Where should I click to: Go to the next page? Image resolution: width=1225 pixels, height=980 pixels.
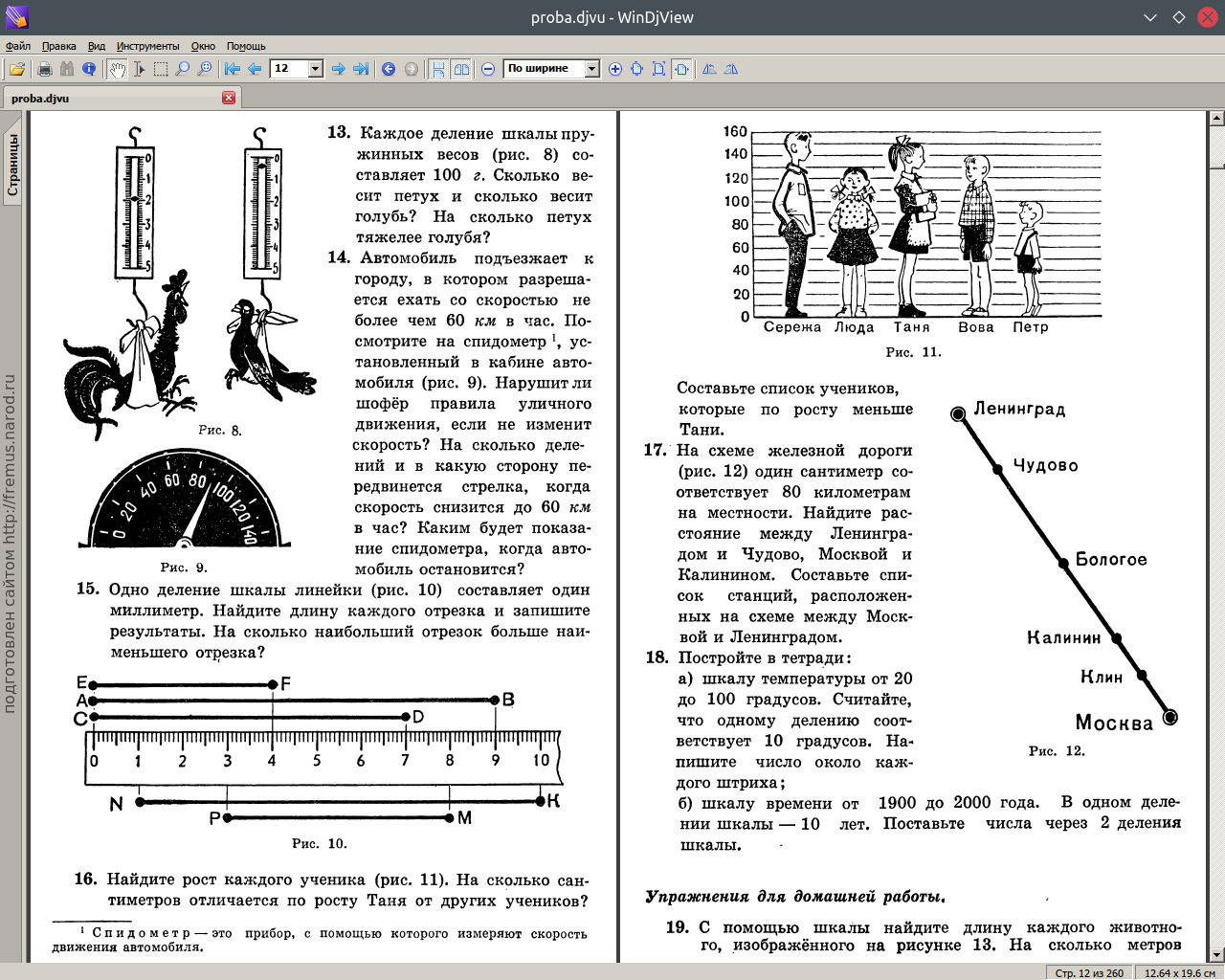coord(338,69)
